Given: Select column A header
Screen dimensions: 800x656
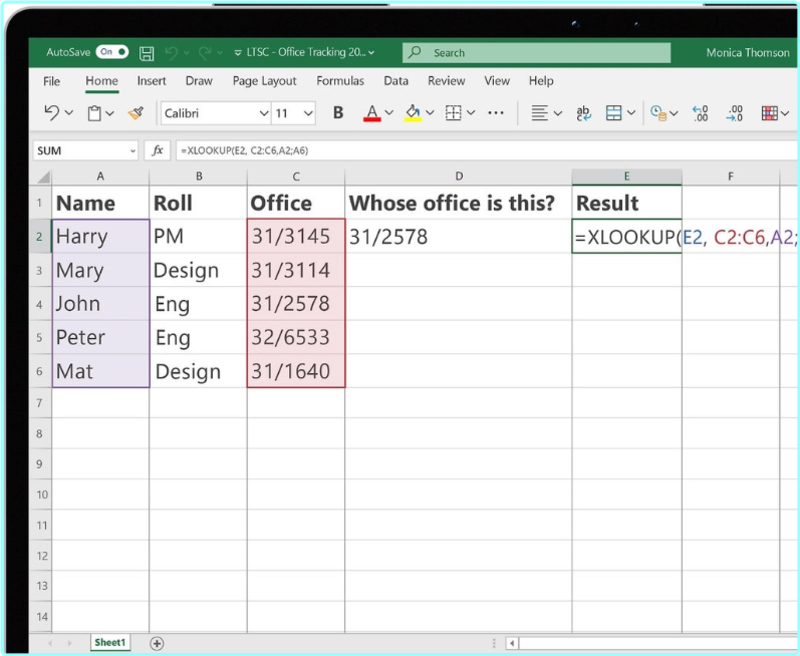Looking at the screenshot, I should (x=101, y=176).
